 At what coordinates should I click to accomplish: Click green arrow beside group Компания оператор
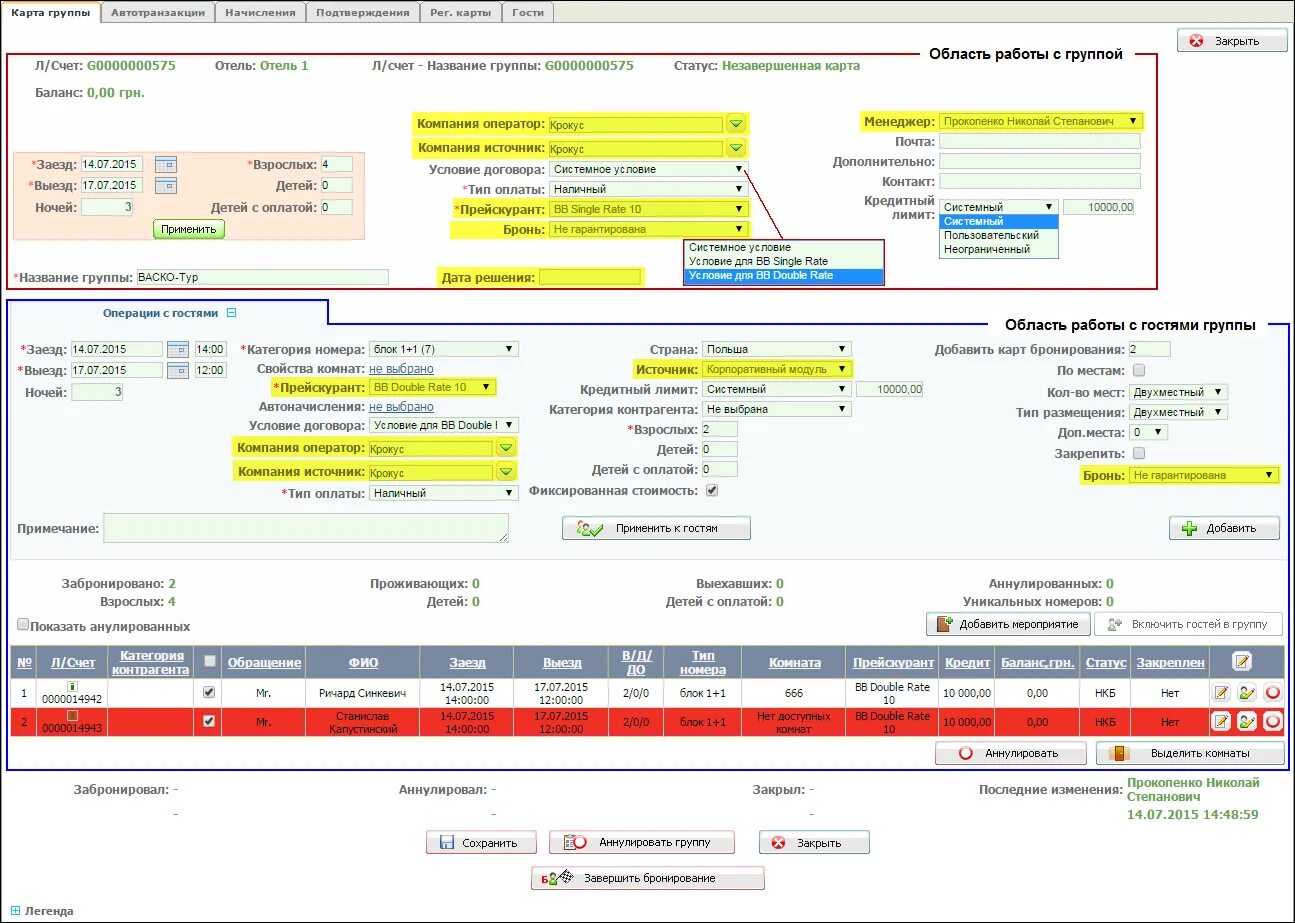point(737,124)
